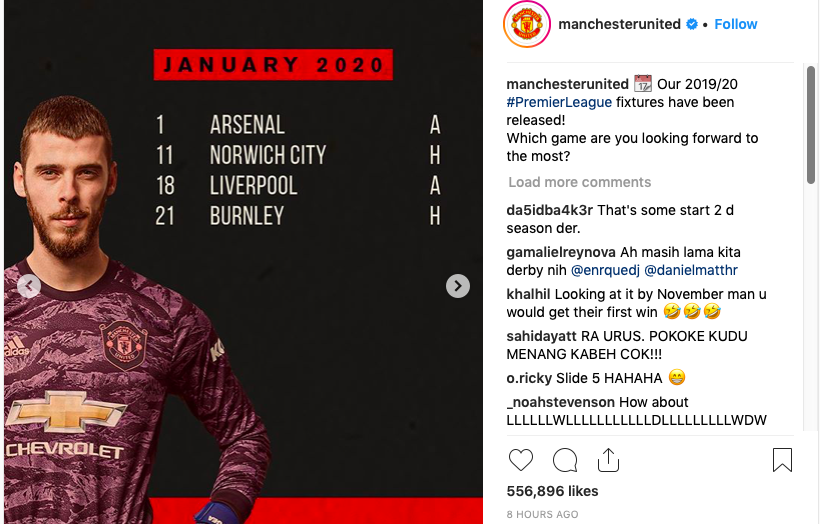Go to previous carousel slide
The width and height of the screenshot is (820, 524).
tap(29, 286)
